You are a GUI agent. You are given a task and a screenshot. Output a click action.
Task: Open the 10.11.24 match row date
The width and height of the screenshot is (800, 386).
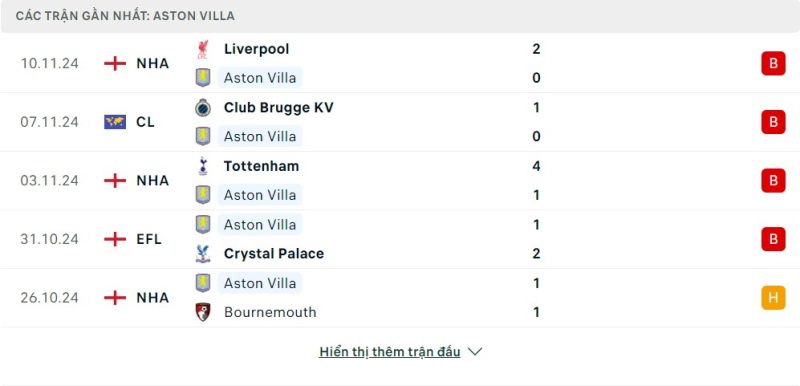[x=49, y=64]
